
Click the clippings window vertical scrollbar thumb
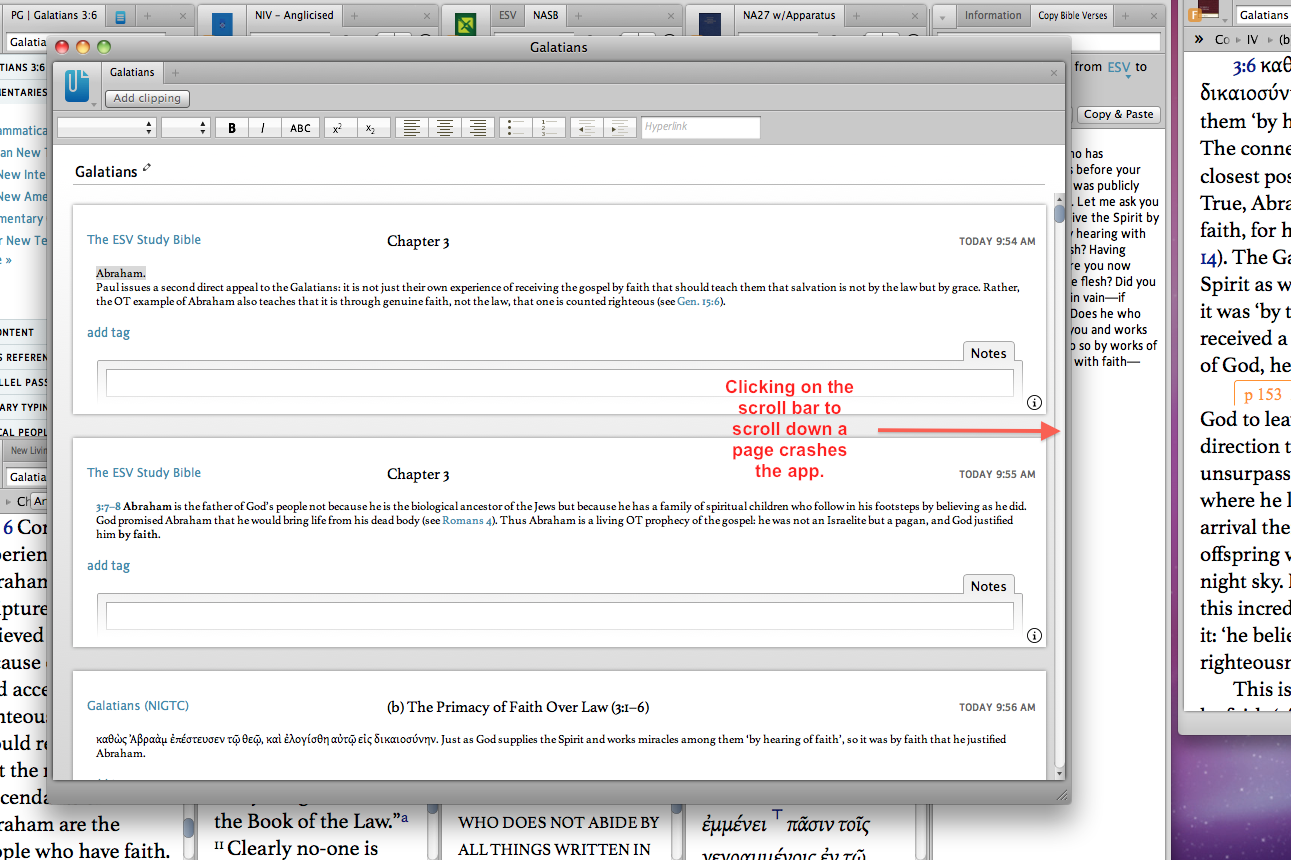point(1059,214)
